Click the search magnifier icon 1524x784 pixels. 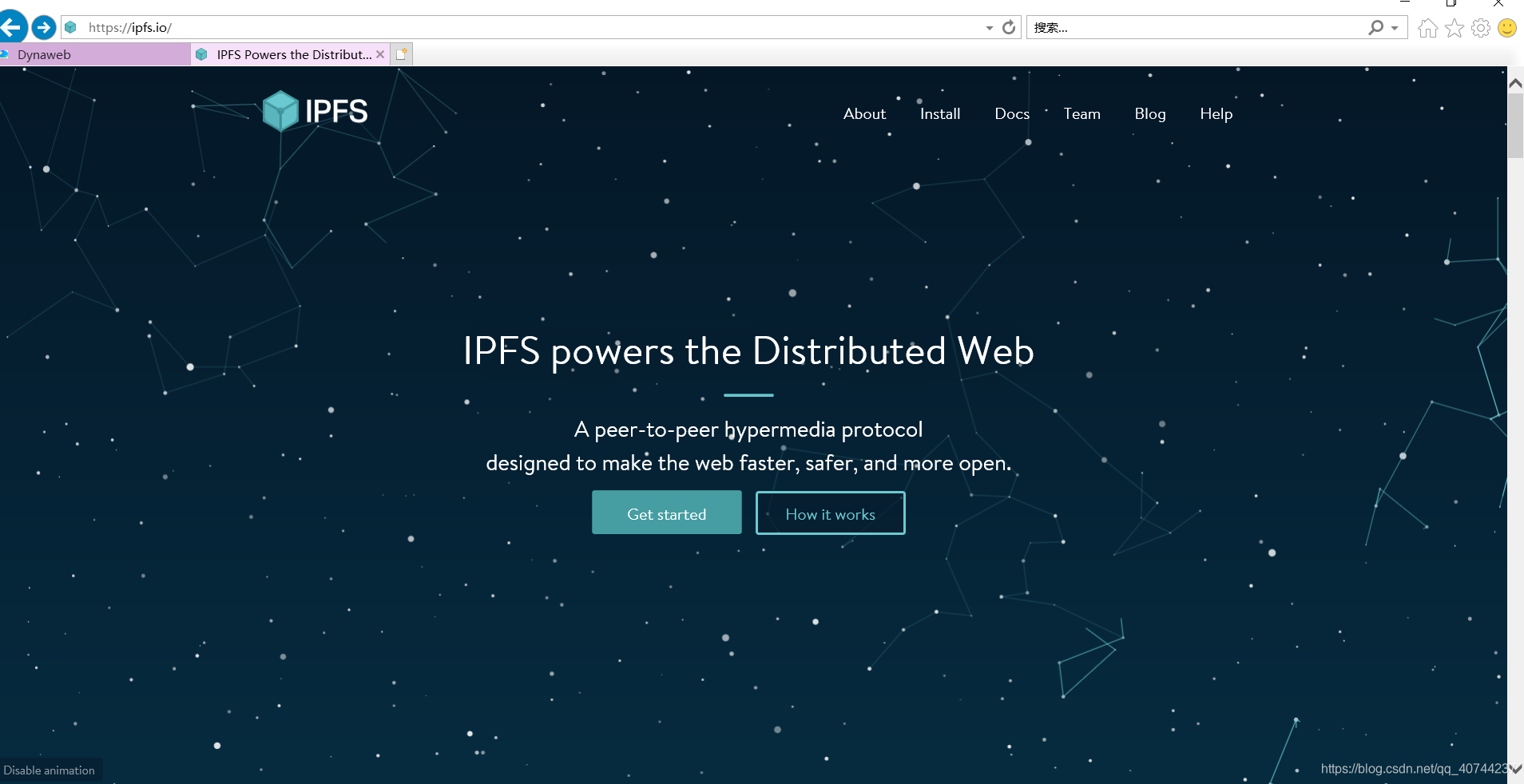point(1375,27)
